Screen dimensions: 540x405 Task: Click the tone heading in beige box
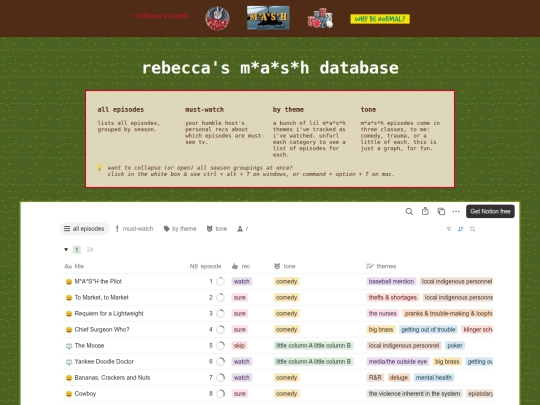(x=368, y=110)
